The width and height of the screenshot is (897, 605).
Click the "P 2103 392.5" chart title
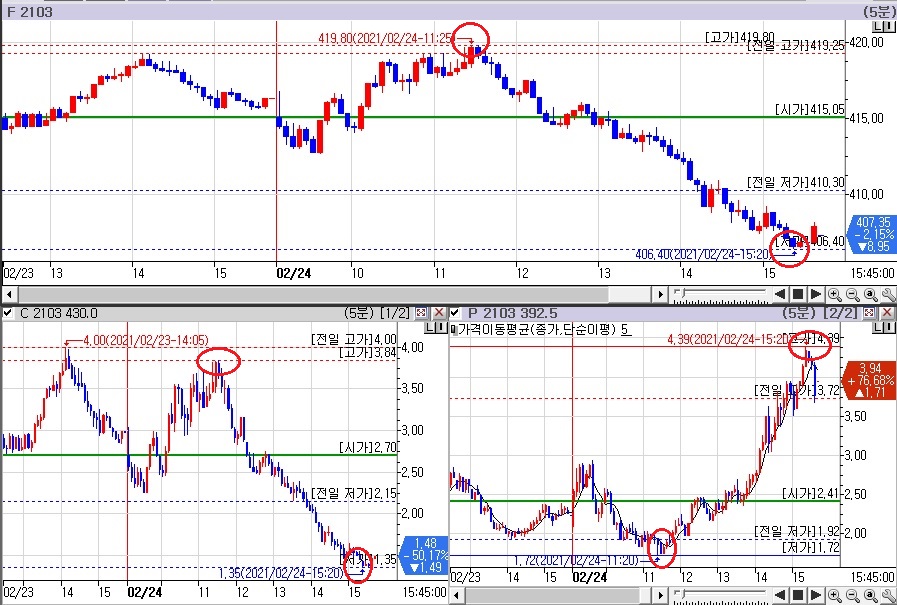click(x=513, y=313)
